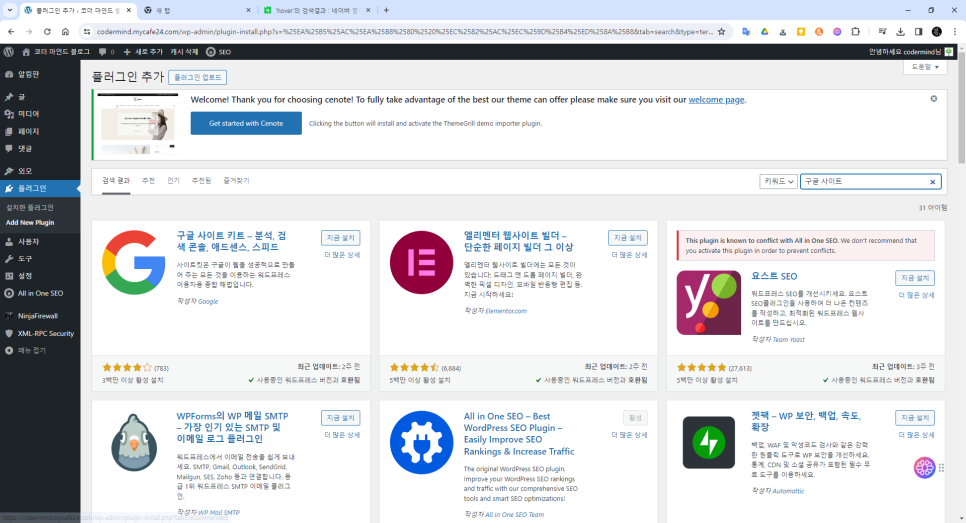This screenshot has height=523, width=966.
Task: Click Yoast SEO plugin logo
Action: (x=708, y=302)
